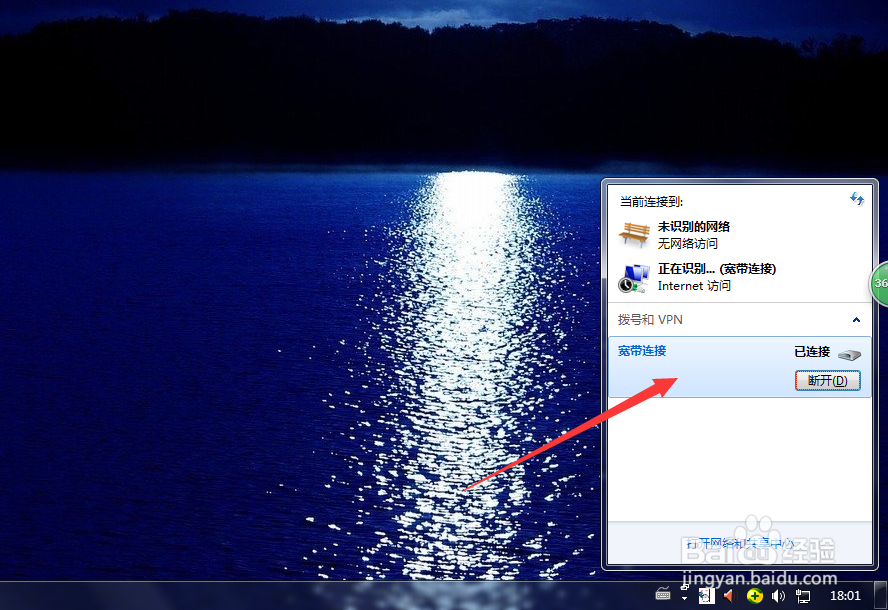
Task: Collapse the 拨号和 VPN section chevron
Action: [855, 319]
